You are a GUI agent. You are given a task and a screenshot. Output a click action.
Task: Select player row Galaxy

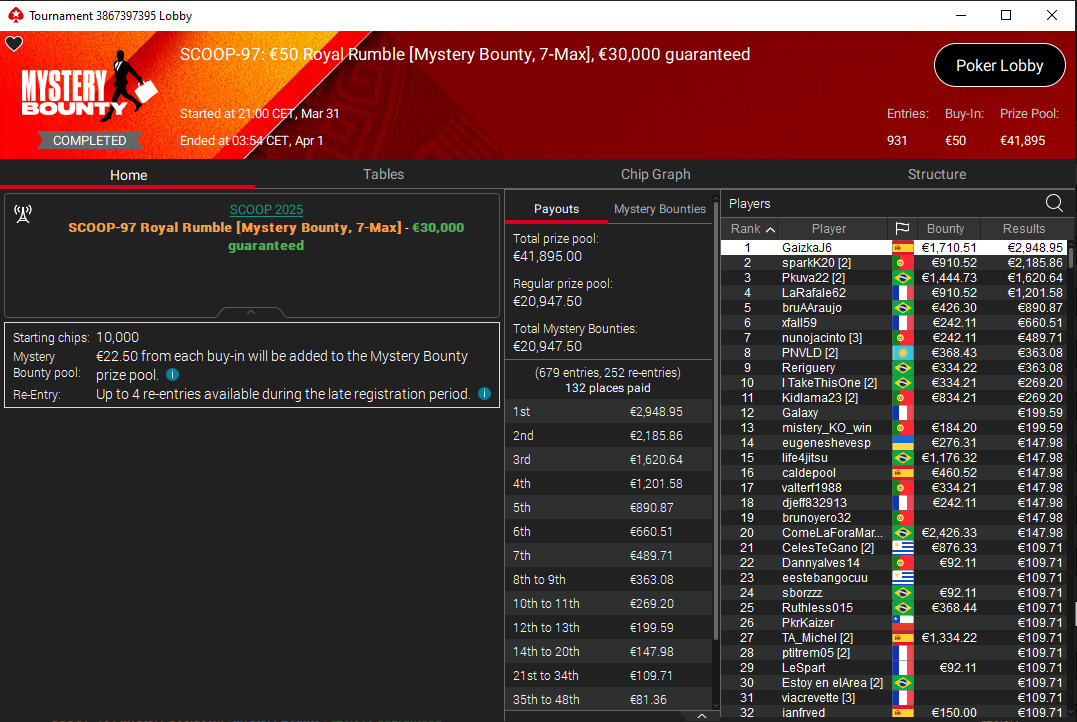pos(894,413)
